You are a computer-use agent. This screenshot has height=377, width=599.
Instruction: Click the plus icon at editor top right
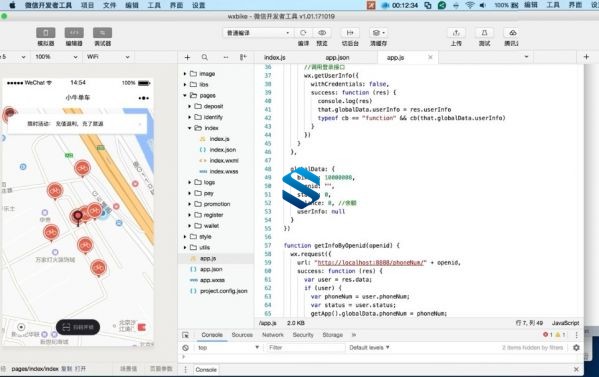pos(586,57)
